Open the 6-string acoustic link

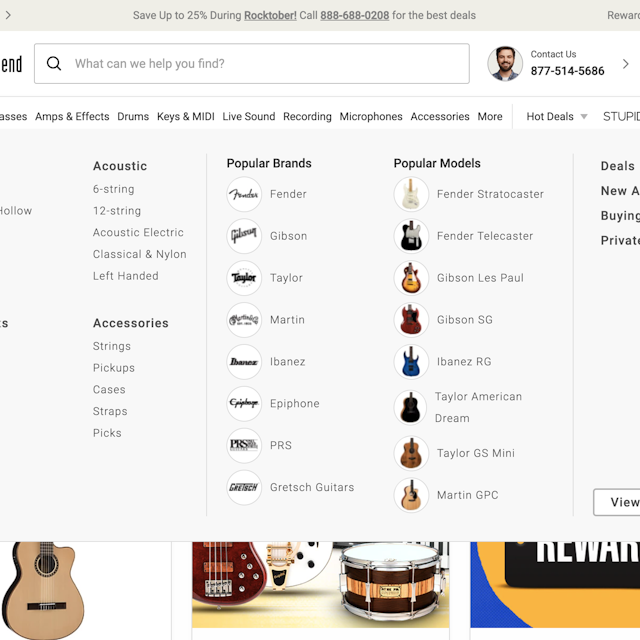point(113,189)
